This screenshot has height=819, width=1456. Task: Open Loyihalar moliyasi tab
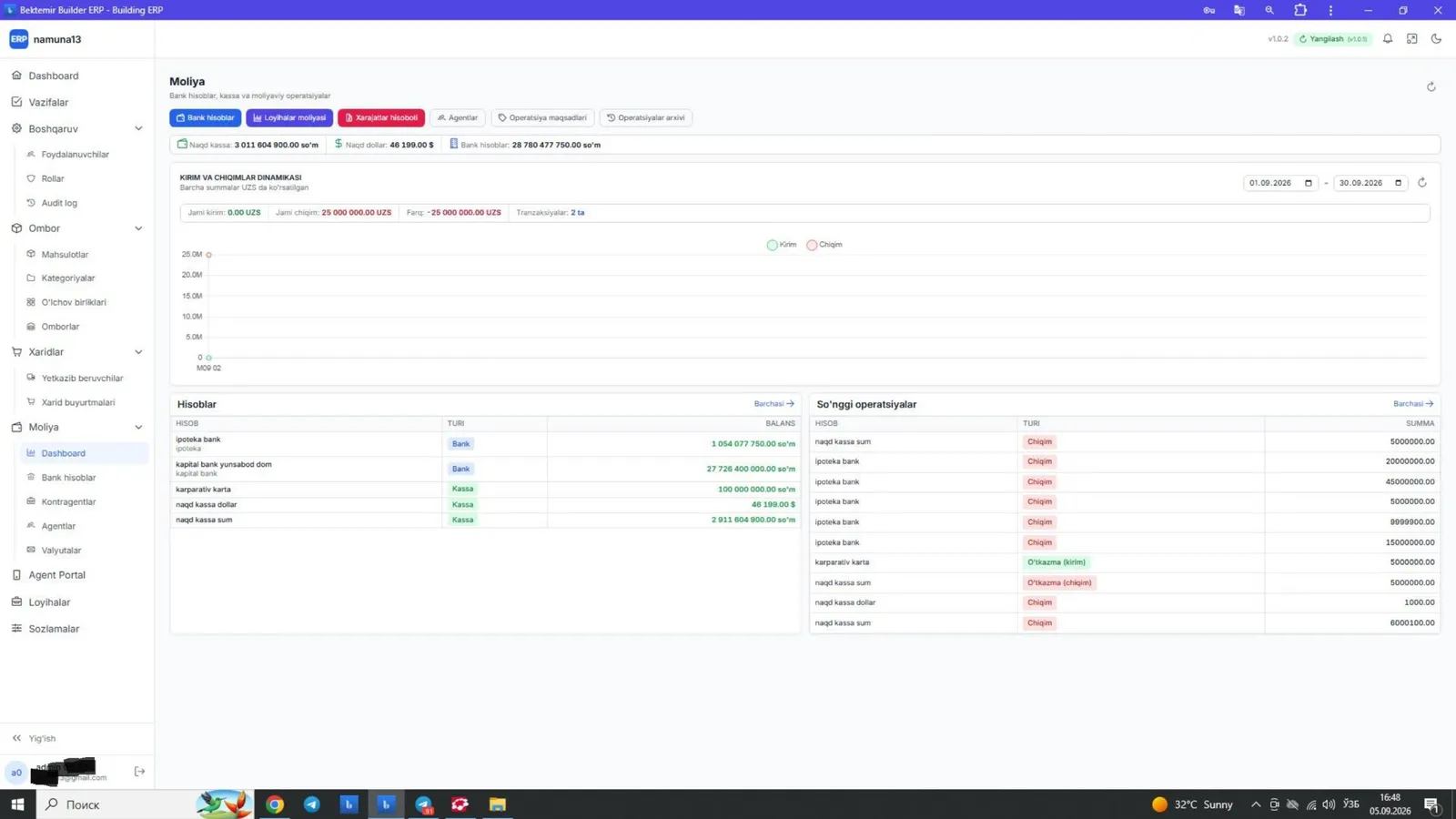pos(289,117)
